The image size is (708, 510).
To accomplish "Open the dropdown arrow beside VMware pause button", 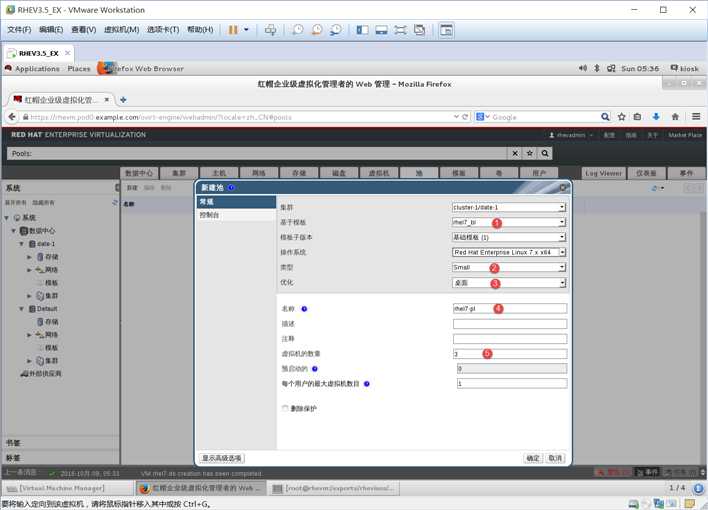I will pos(246,30).
